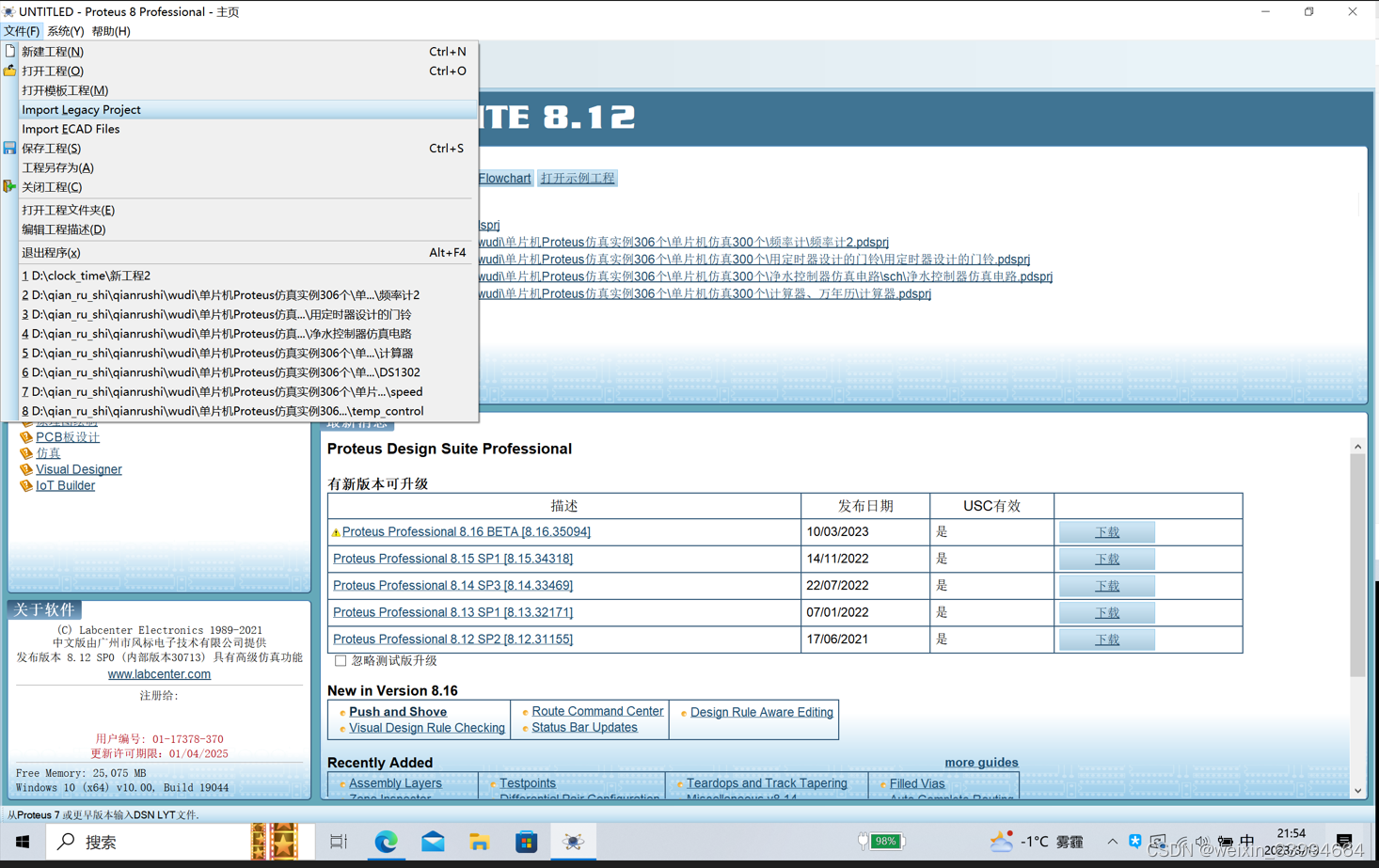Viewport: 1379px width, 868px height.
Task: Open Microsoft Store from the taskbar
Action: [527, 842]
